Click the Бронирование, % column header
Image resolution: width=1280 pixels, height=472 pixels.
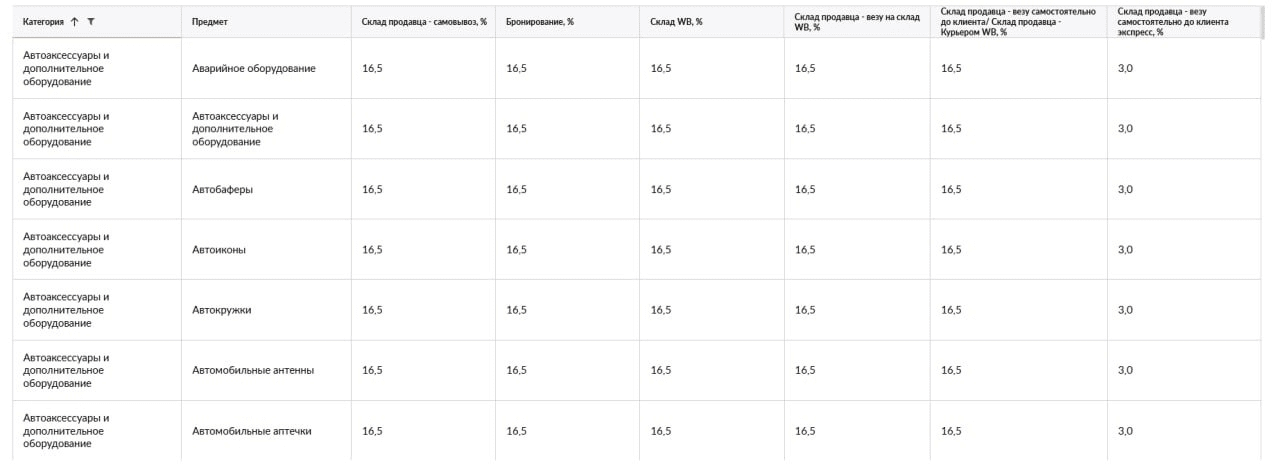pos(540,22)
